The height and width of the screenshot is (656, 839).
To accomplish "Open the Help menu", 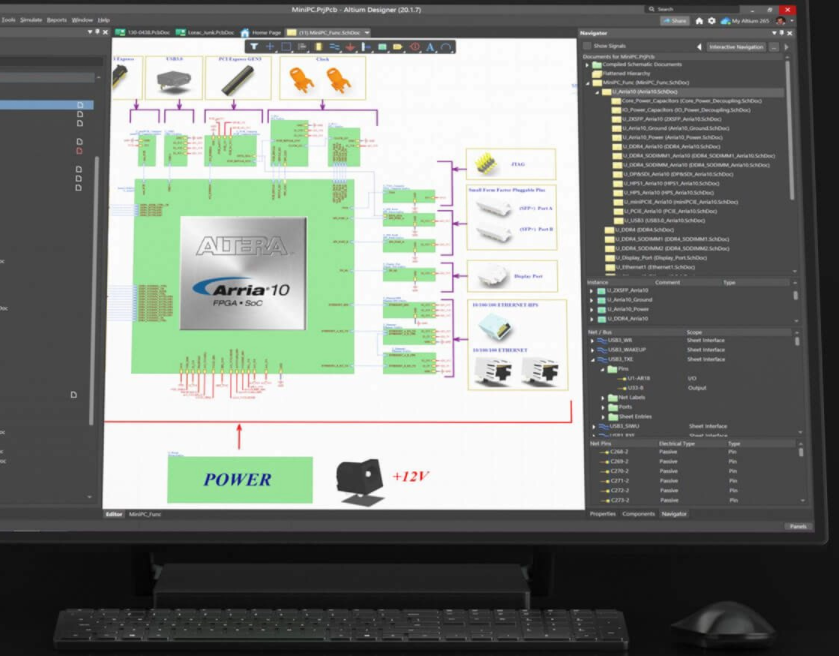I will tap(104, 20).
